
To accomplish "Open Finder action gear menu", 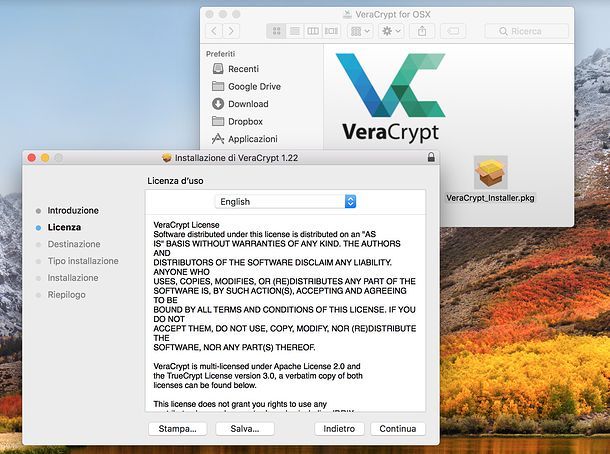I will (x=391, y=31).
